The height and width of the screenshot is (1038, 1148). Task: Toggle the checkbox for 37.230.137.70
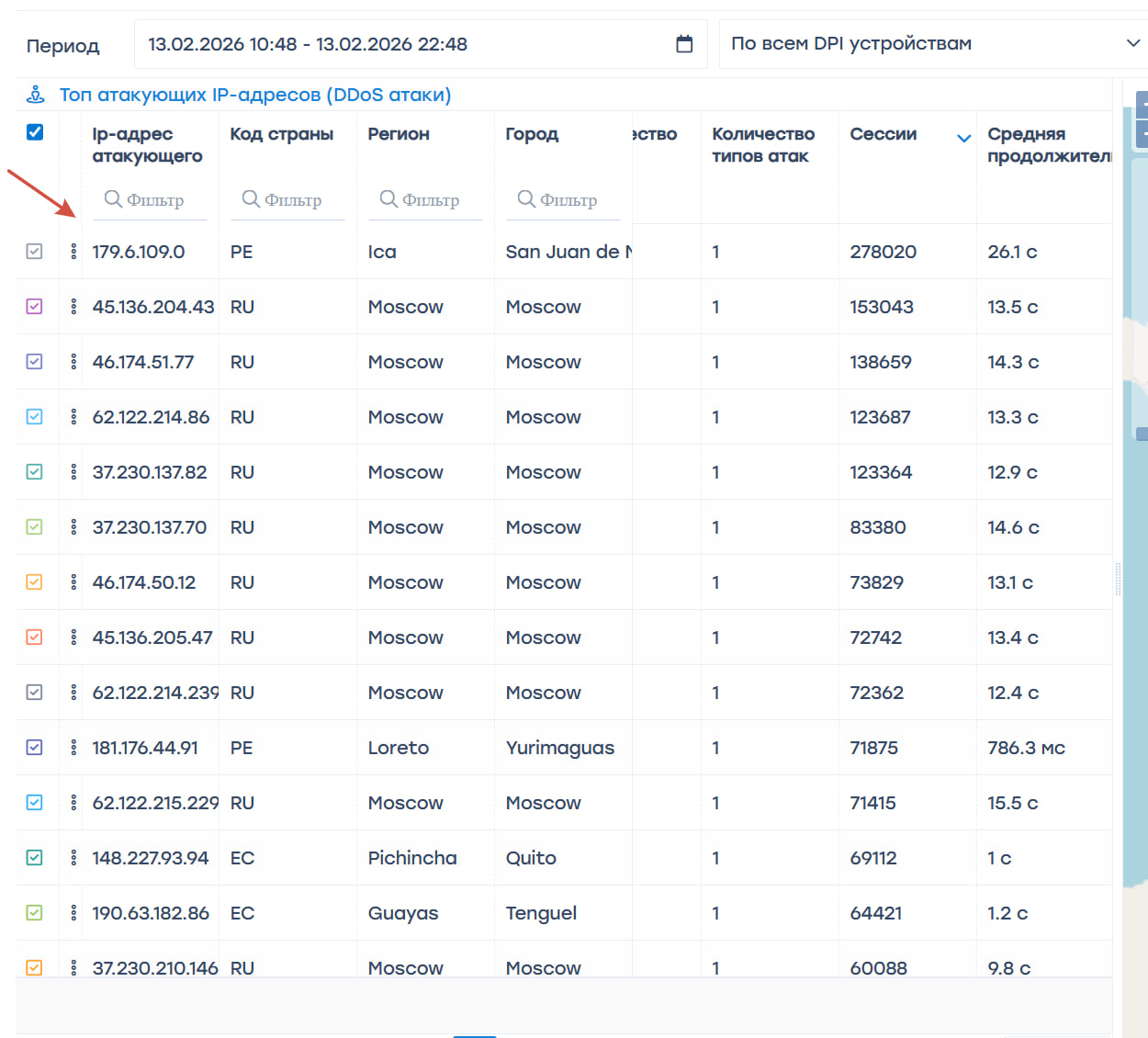click(35, 527)
